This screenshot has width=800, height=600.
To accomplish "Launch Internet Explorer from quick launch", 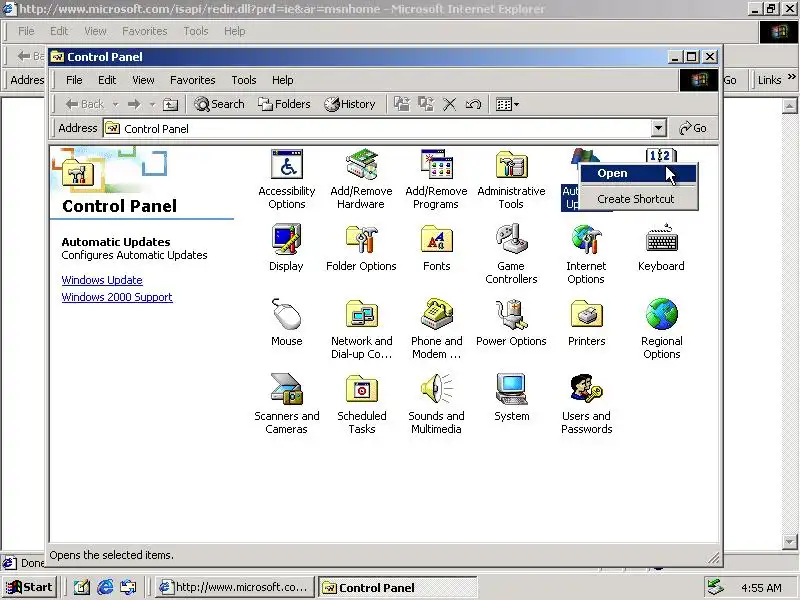I will (105, 587).
